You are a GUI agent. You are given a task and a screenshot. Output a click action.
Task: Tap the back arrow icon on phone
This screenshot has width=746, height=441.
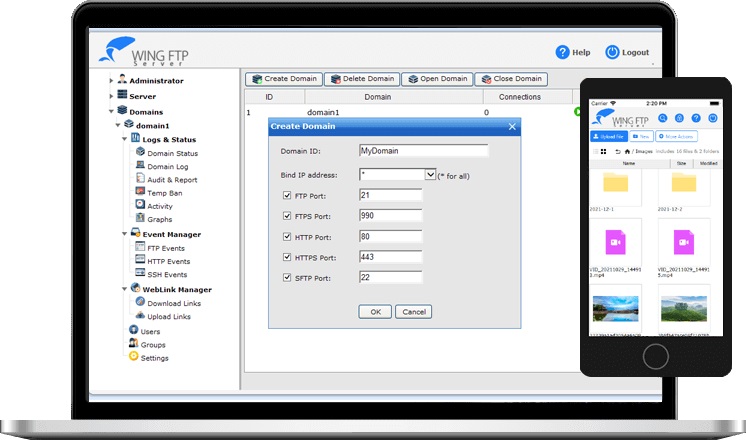coord(618,151)
